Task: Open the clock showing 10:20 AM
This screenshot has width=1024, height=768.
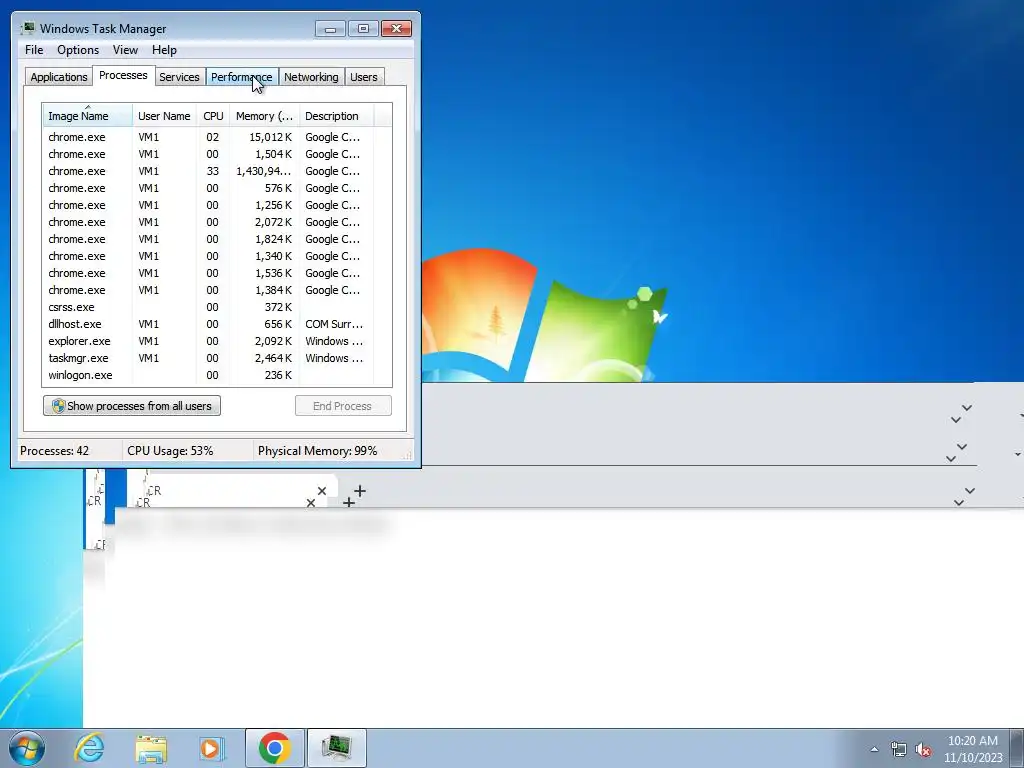Action: [972, 749]
